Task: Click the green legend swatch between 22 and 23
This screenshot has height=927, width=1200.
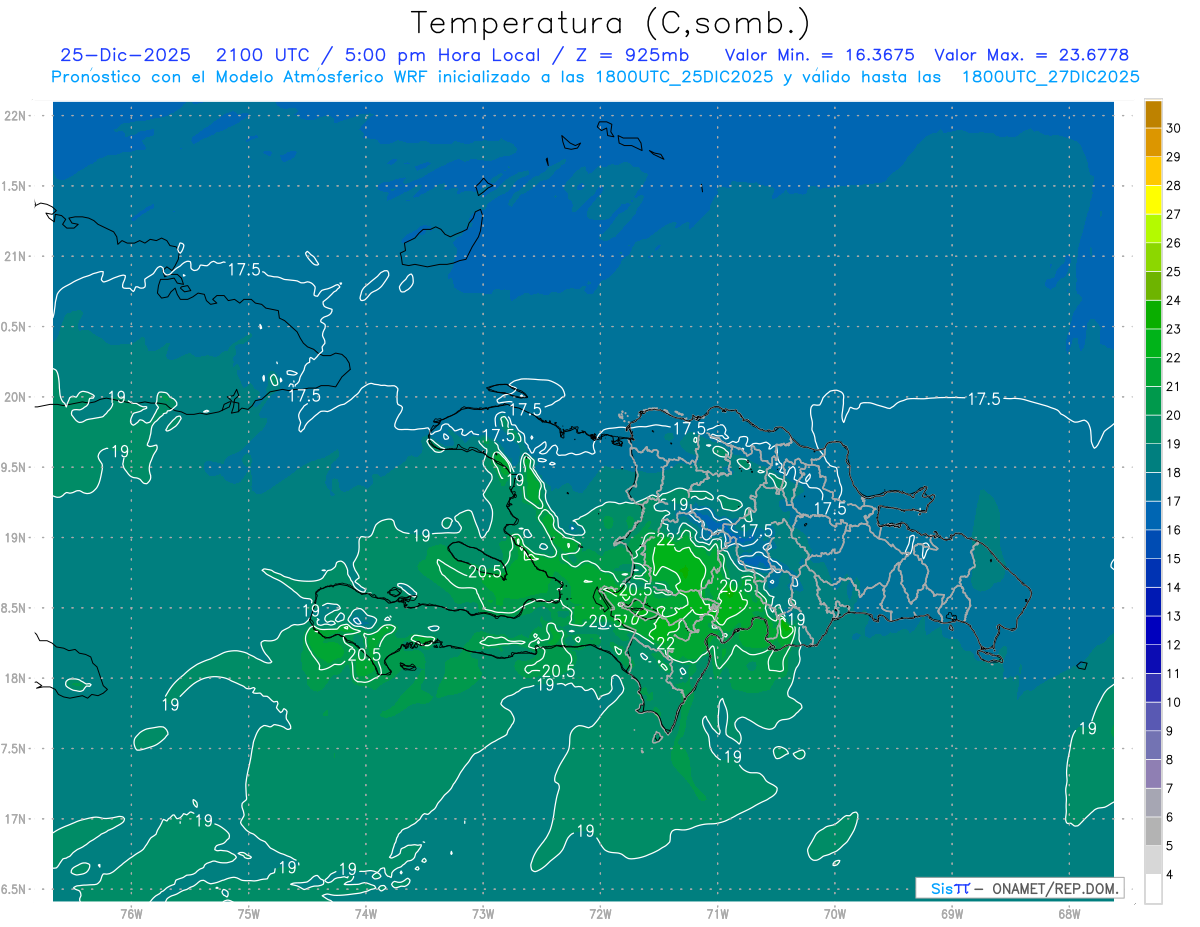Action: point(1153,343)
